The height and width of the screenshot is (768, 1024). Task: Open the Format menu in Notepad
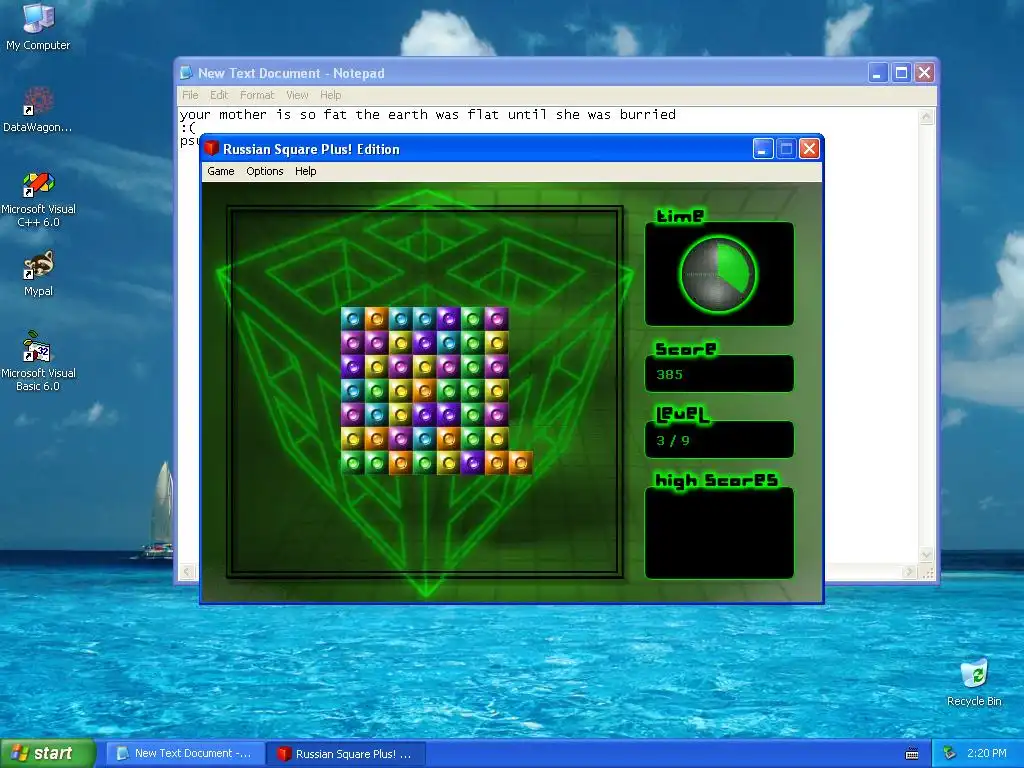[257, 95]
